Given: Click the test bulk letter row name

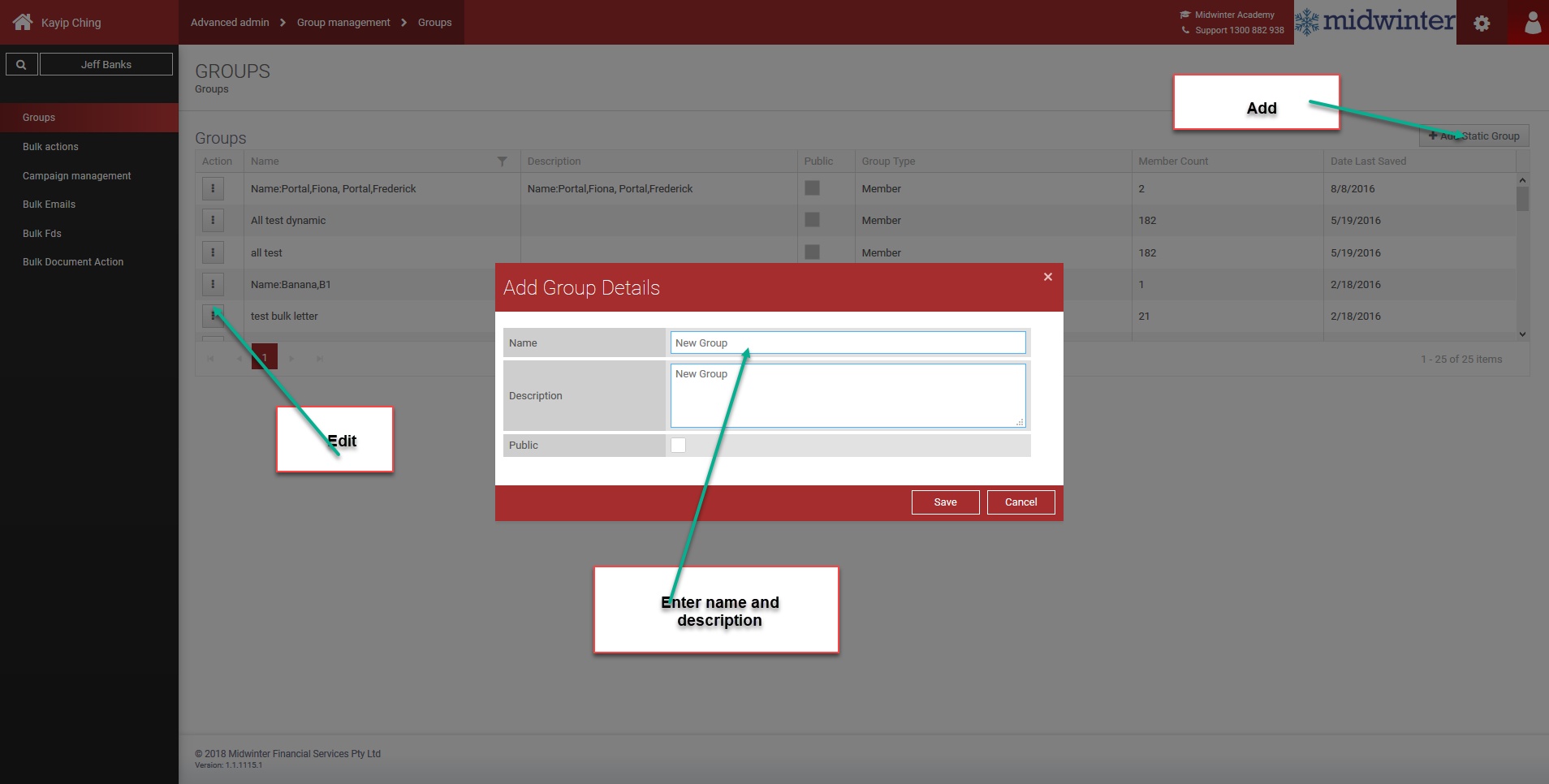Looking at the screenshot, I should (x=284, y=317).
